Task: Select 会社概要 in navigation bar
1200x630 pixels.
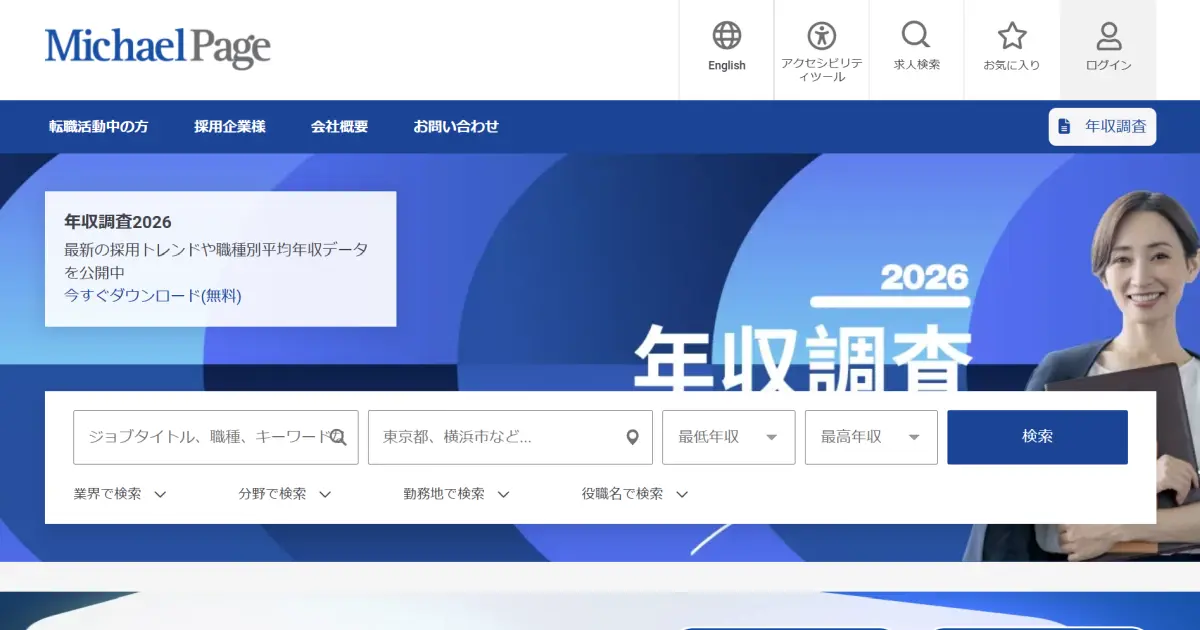Action: pos(339,127)
